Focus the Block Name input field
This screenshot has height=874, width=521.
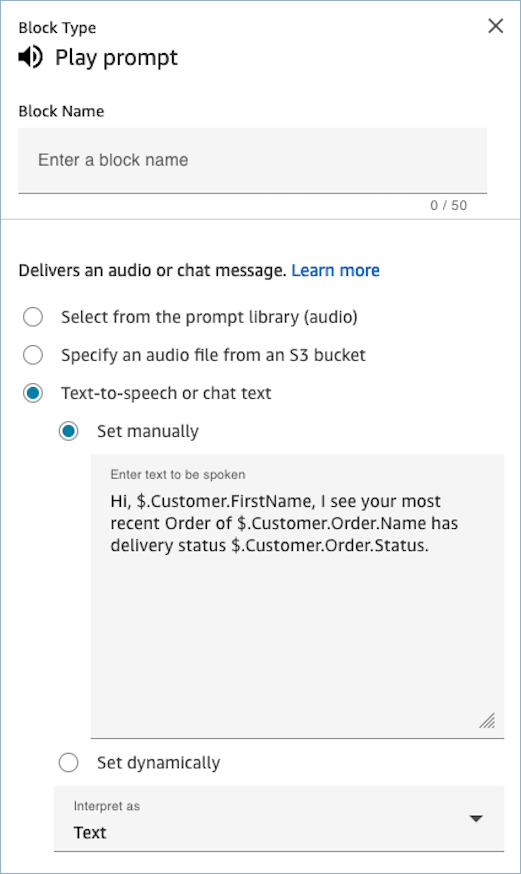point(252,161)
